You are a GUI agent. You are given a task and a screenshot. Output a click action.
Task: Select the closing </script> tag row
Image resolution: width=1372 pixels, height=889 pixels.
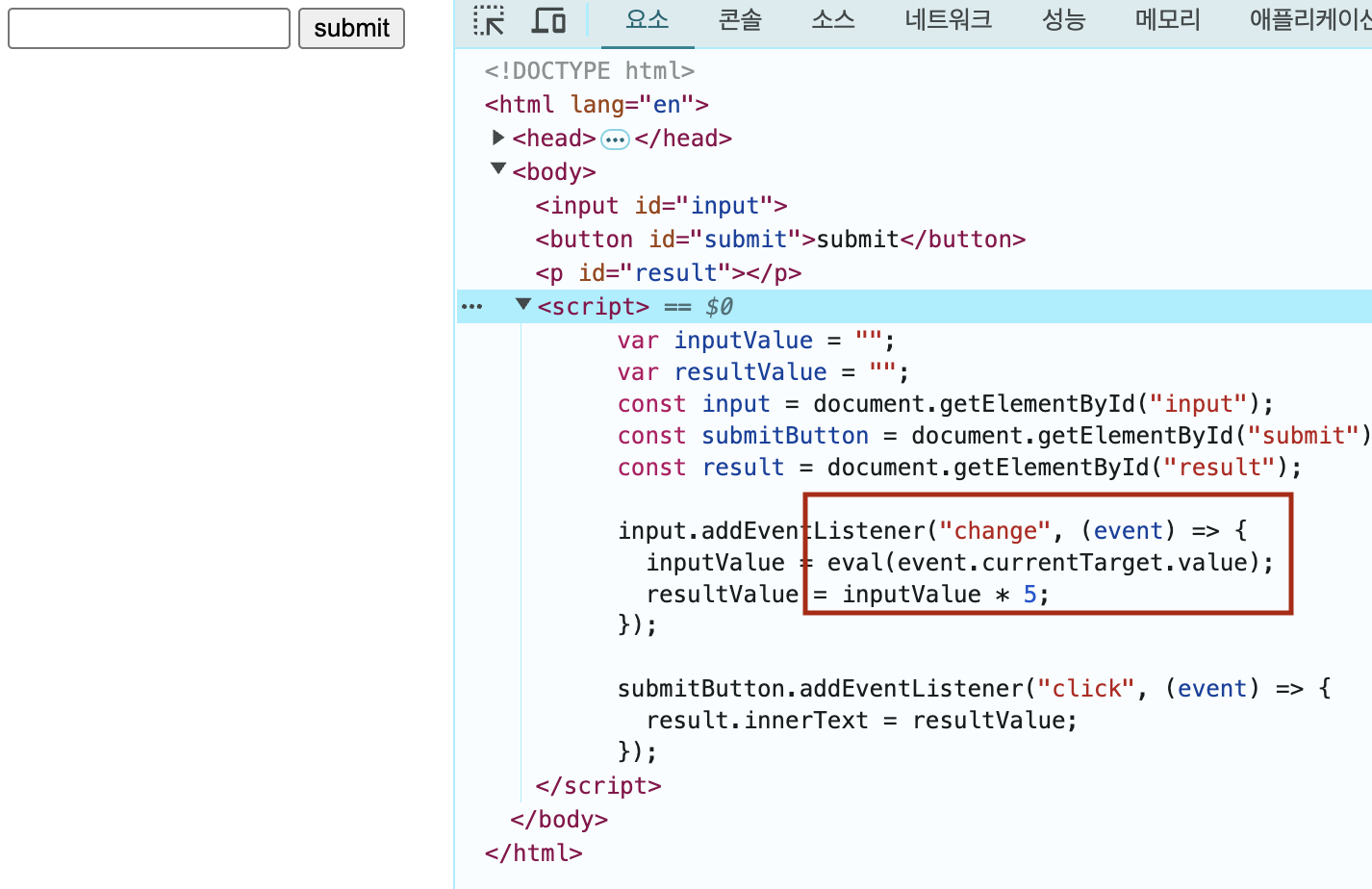point(598,786)
